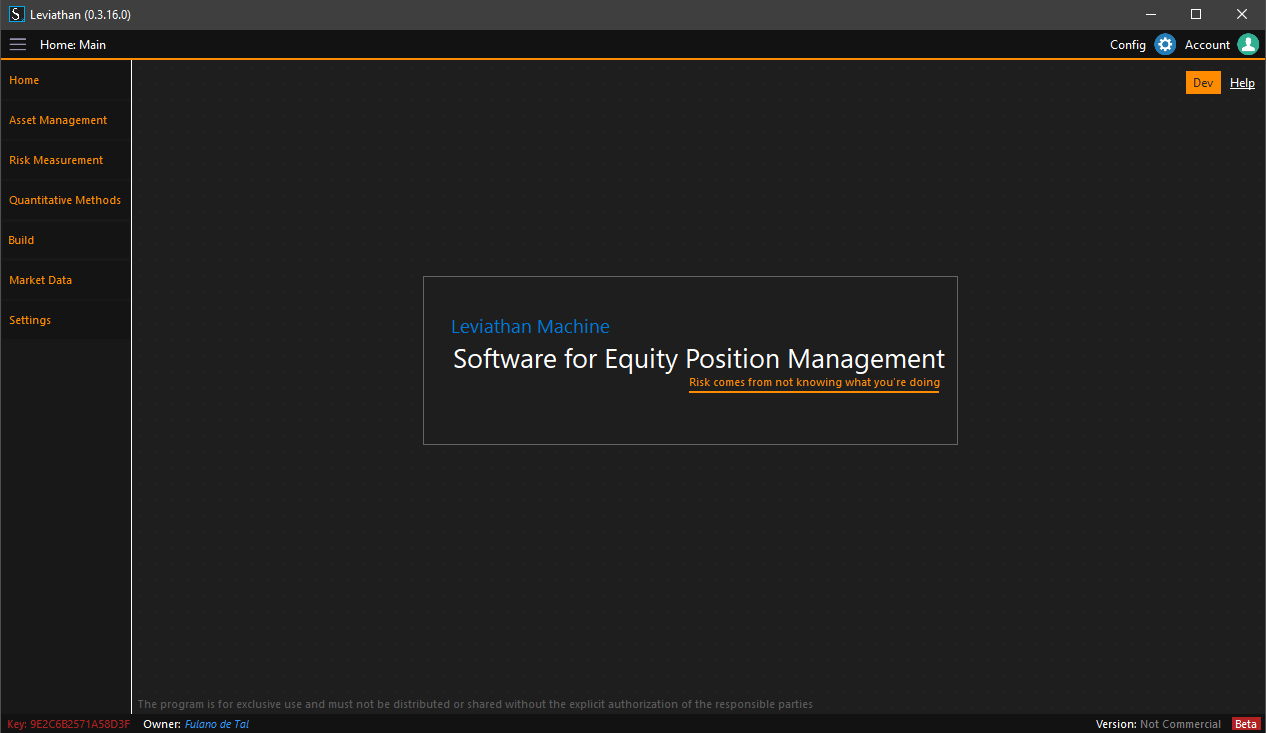Click the Leviathan Machine heading
This screenshot has width=1266, height=733.
[530, 327]
